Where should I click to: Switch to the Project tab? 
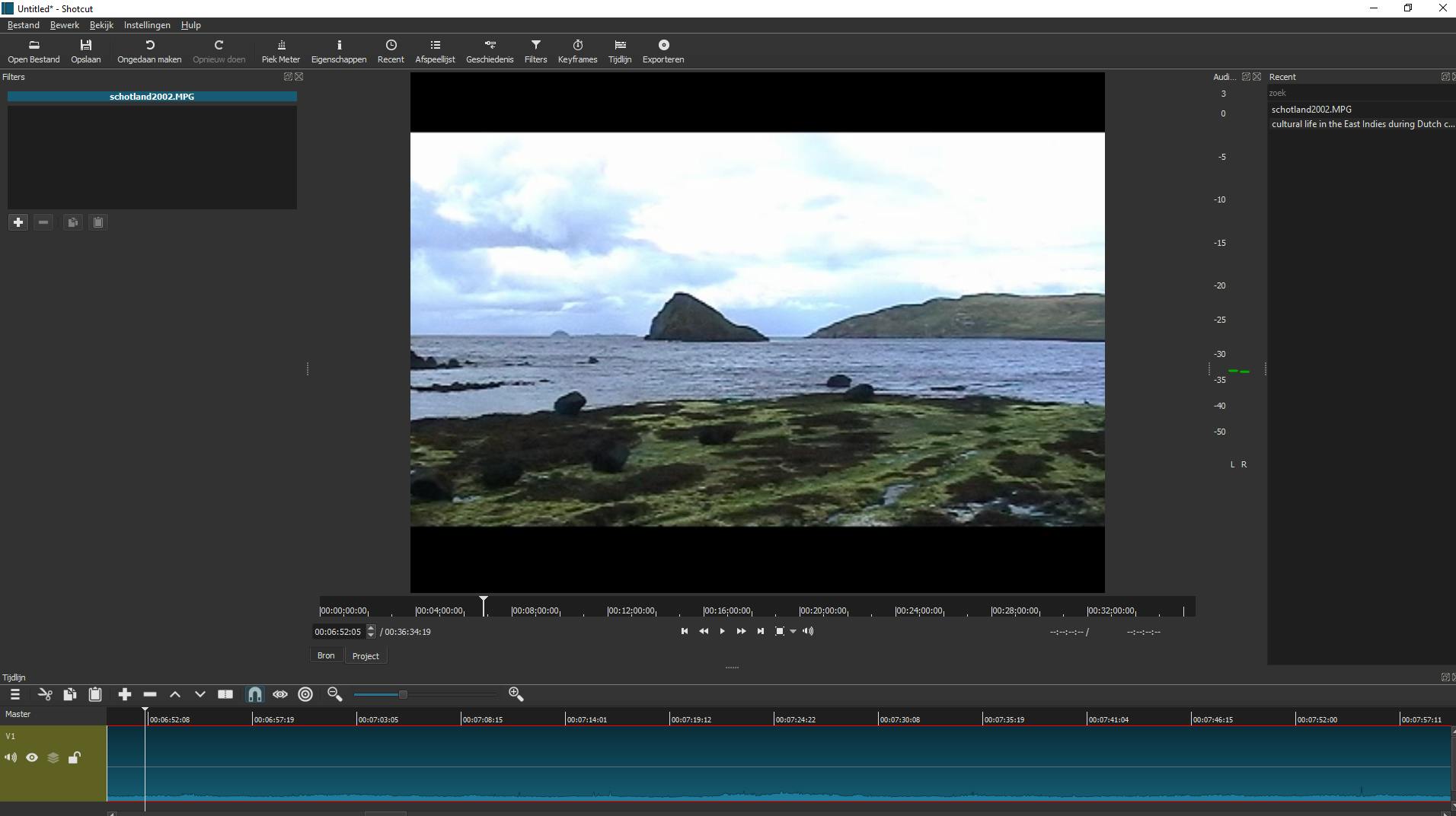[366, 656]
